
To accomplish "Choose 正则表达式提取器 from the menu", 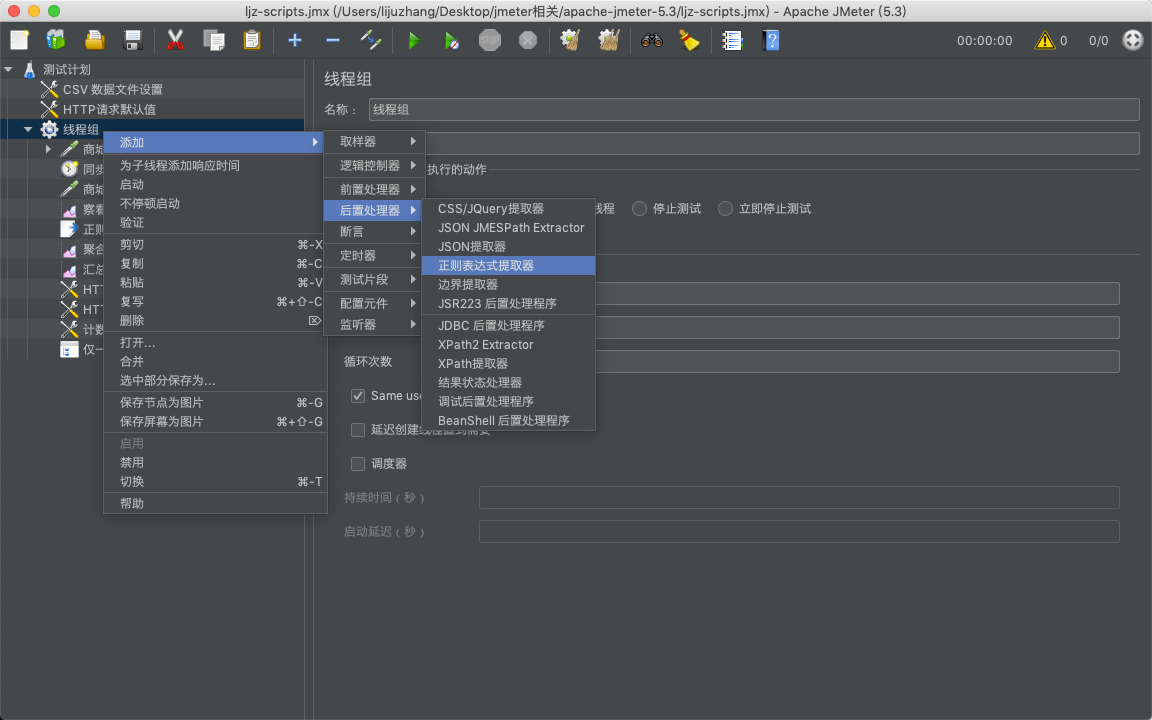I will click(x=508, y=265).
